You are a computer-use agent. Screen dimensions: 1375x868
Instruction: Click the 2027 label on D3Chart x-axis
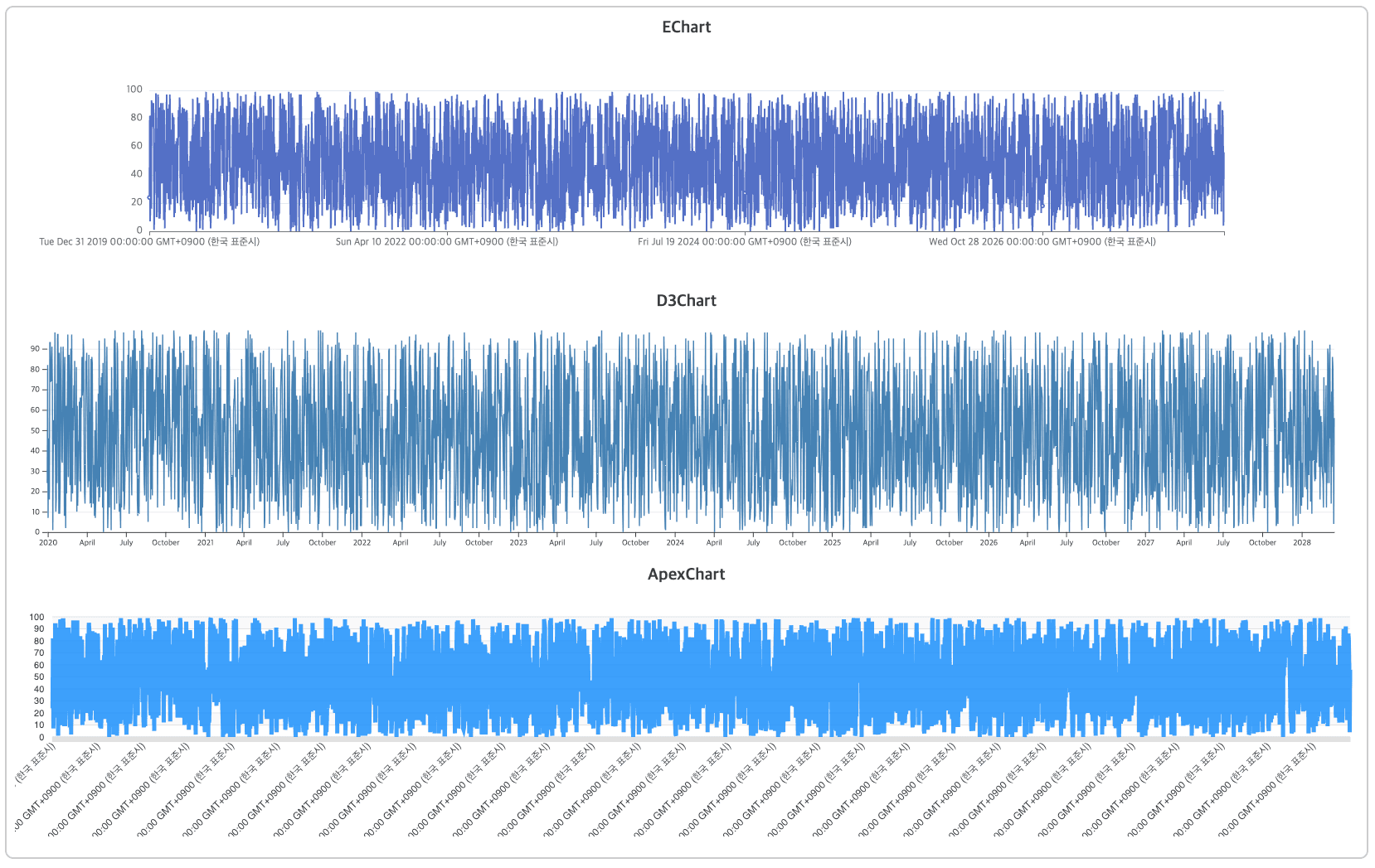[x=1145, y=543]
